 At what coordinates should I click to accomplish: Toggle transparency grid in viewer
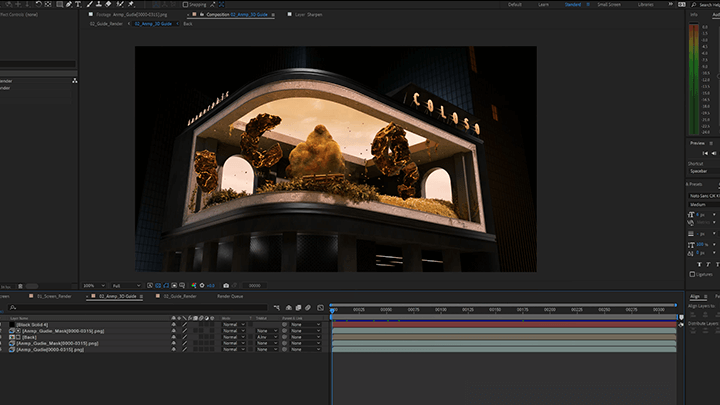[x=158, y=286]
